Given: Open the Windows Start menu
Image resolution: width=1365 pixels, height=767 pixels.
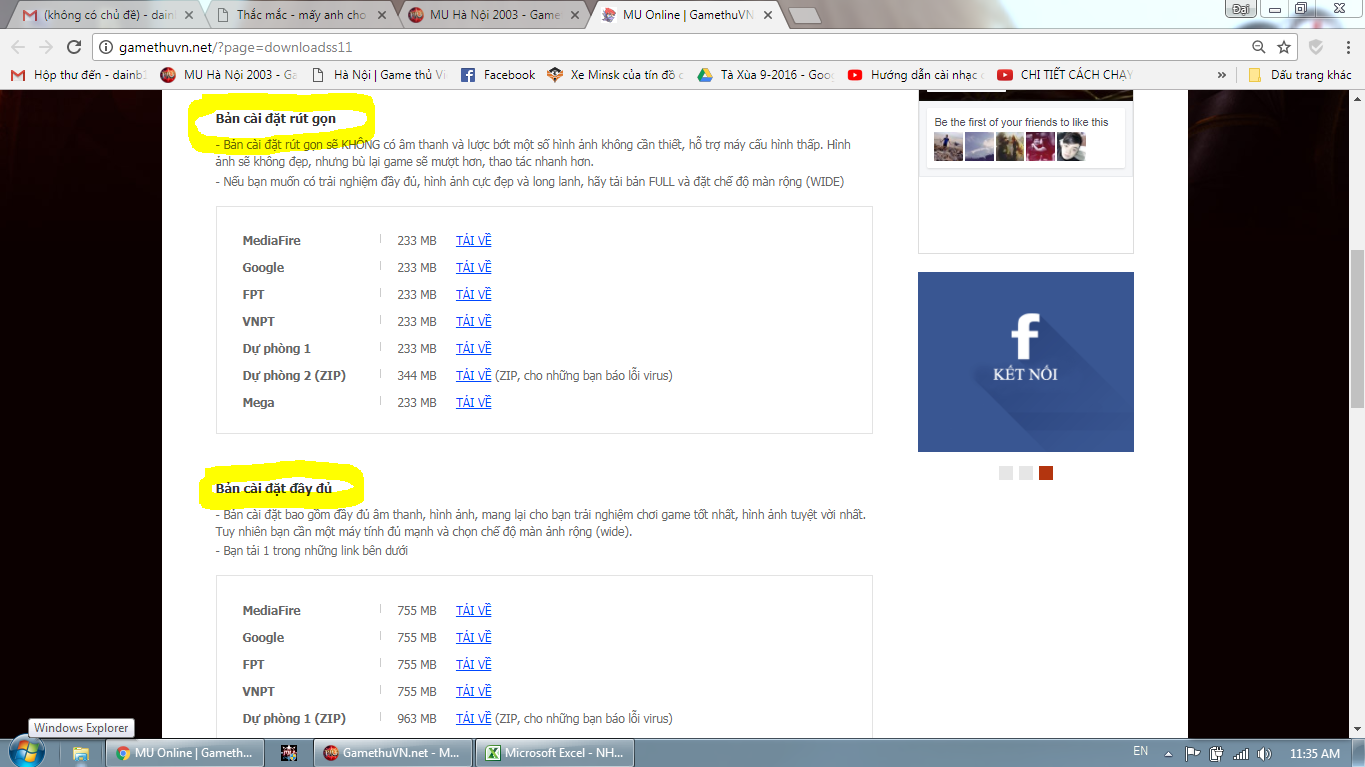Looking at the screenshot, I should tap(27, 752).
